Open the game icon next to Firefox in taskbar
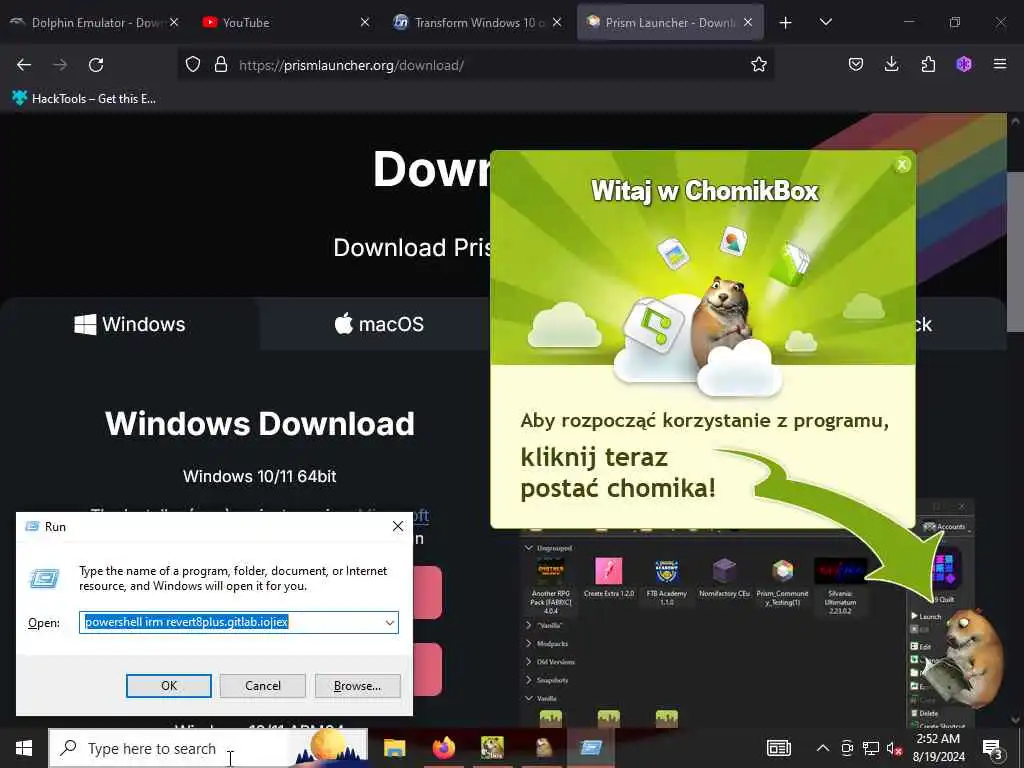This screenshot has width=1024, height=768. pos(492,748)
